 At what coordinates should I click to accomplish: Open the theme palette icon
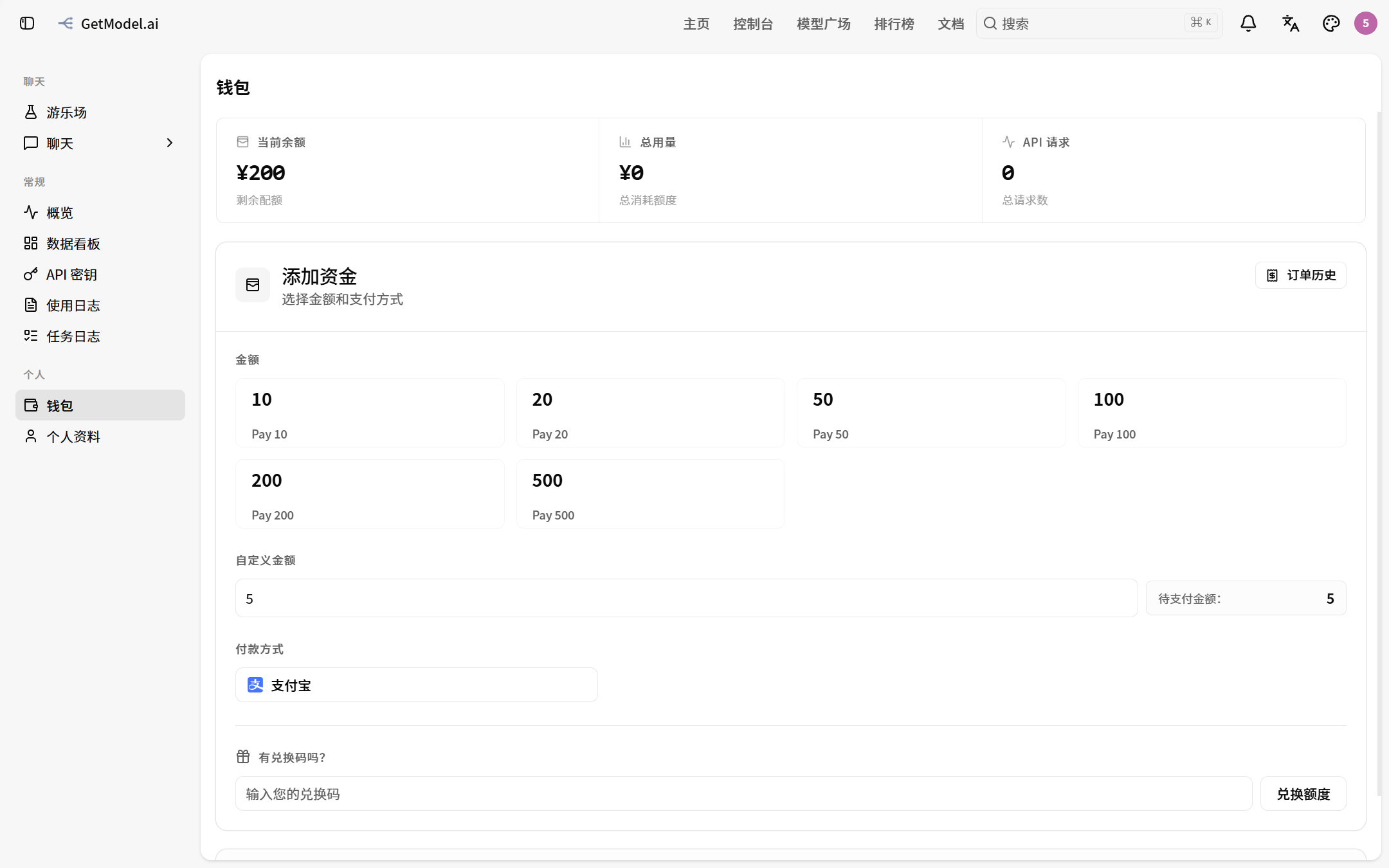pos(1330,24)
